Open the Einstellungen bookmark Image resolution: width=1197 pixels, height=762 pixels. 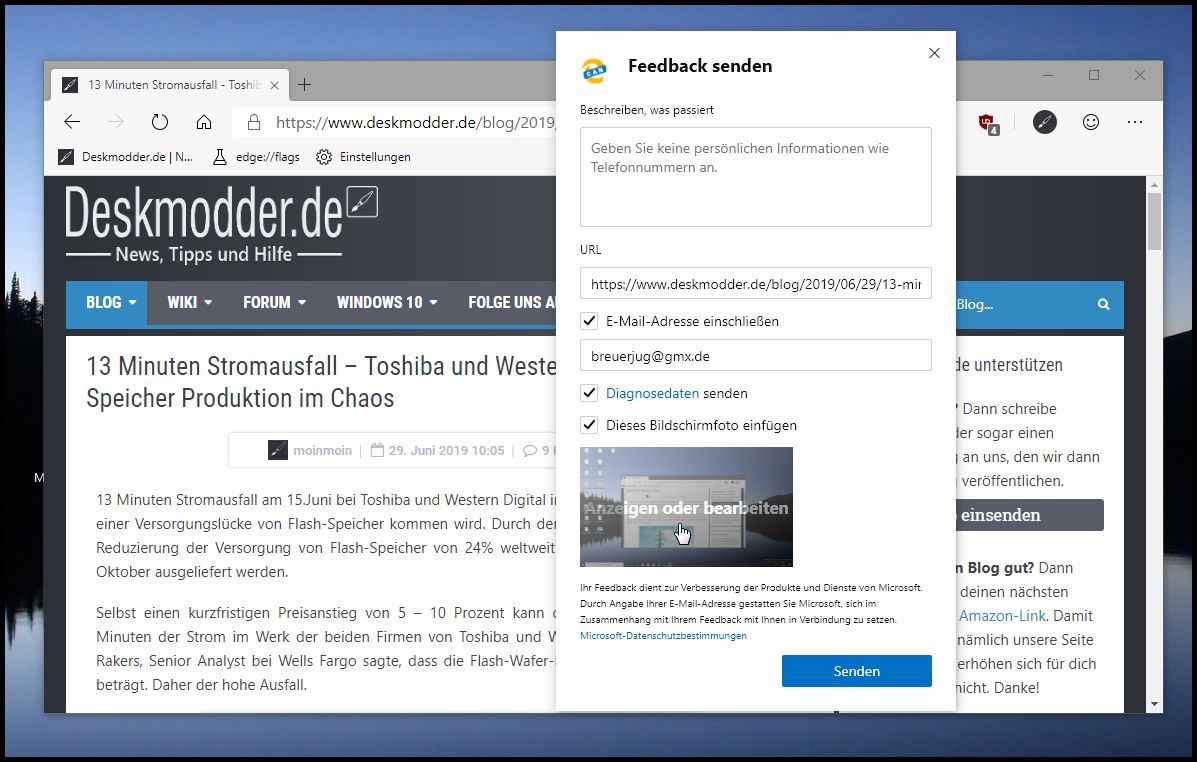(363, 157)
